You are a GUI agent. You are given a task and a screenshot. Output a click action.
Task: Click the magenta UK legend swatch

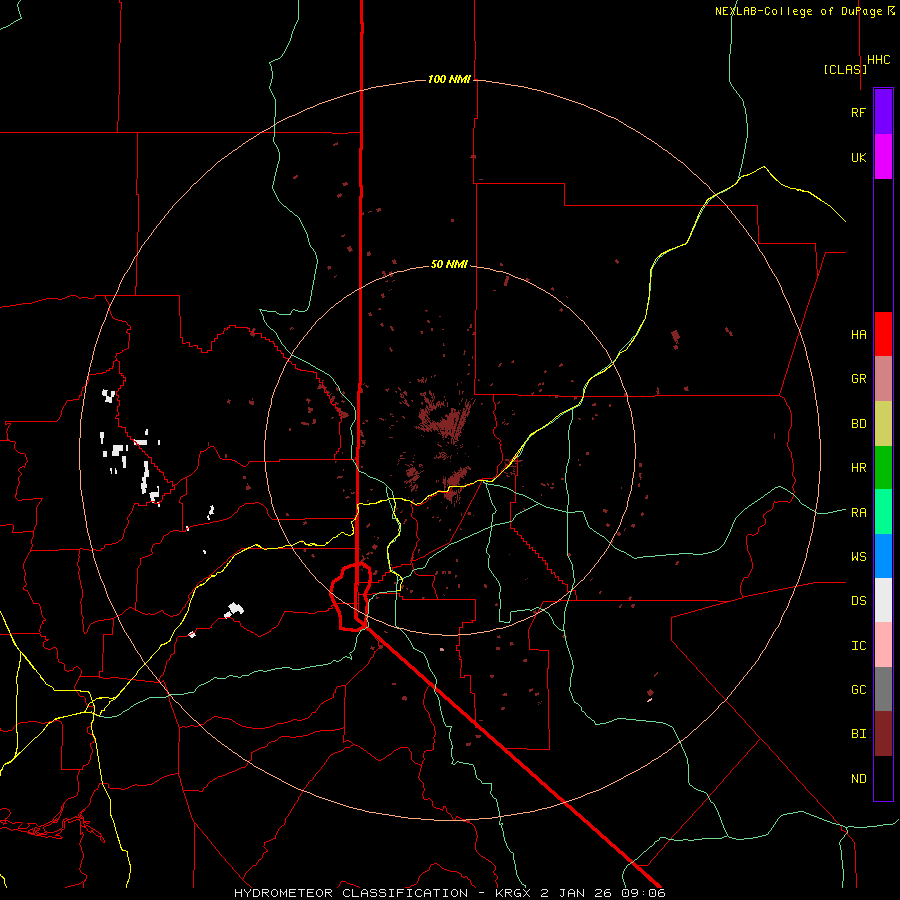(883, 157)
